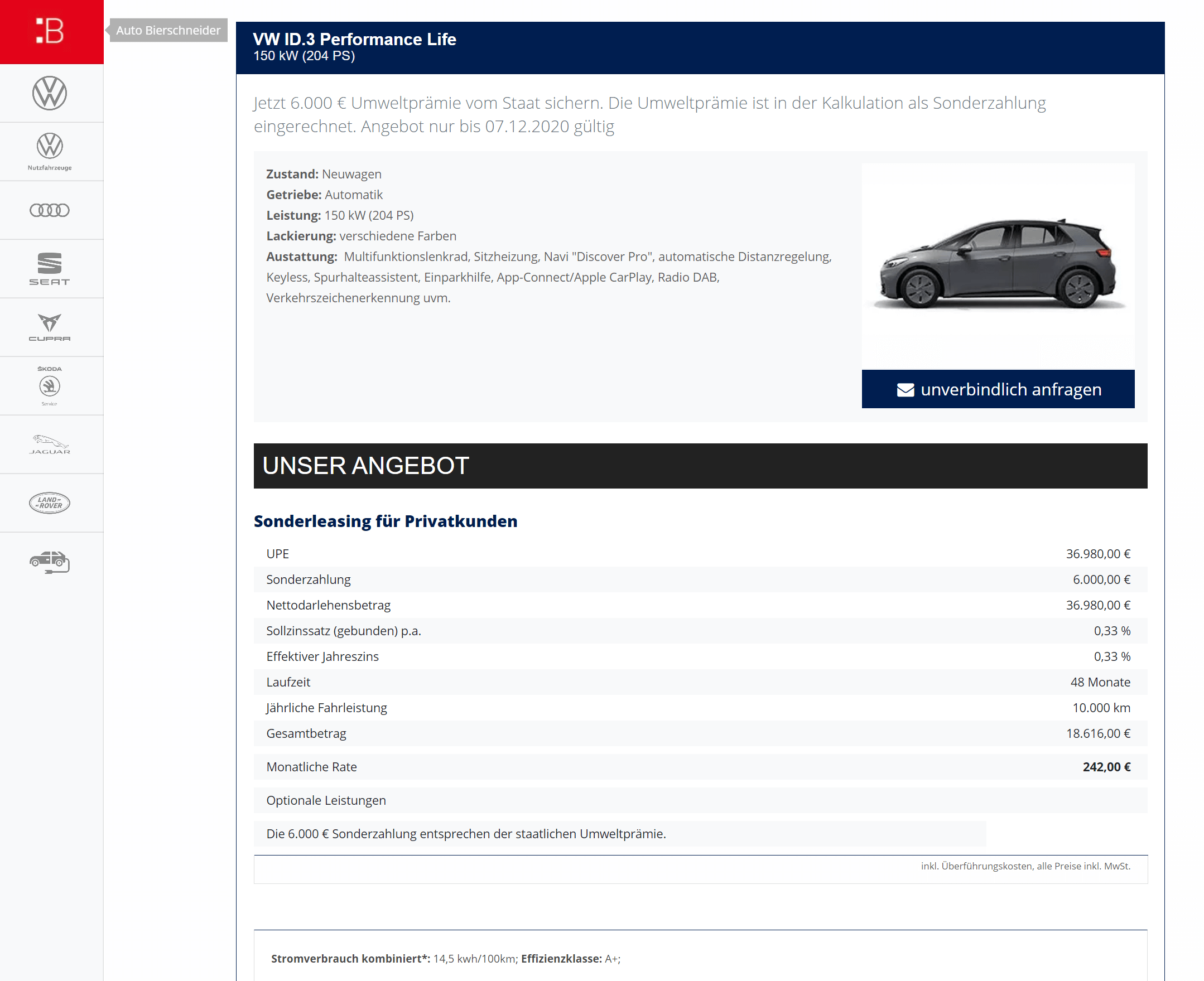Select the Jaguar brand icon
1204x981 pixels.
[50, 444]
